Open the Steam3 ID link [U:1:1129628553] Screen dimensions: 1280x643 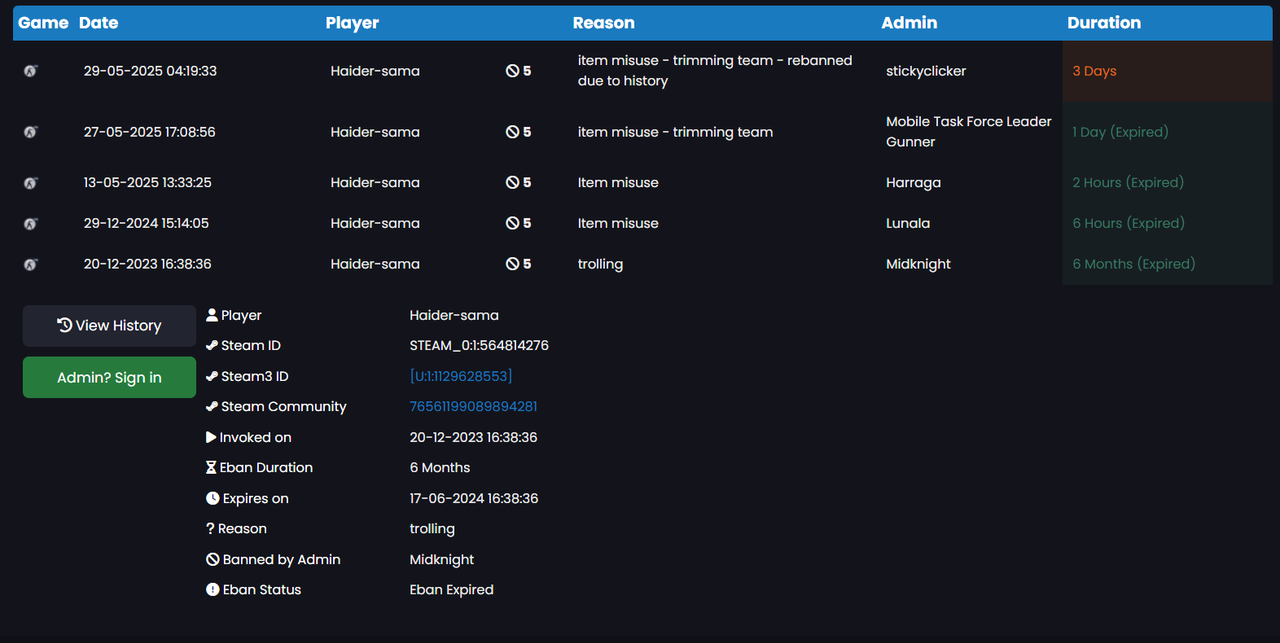[461, 376]
